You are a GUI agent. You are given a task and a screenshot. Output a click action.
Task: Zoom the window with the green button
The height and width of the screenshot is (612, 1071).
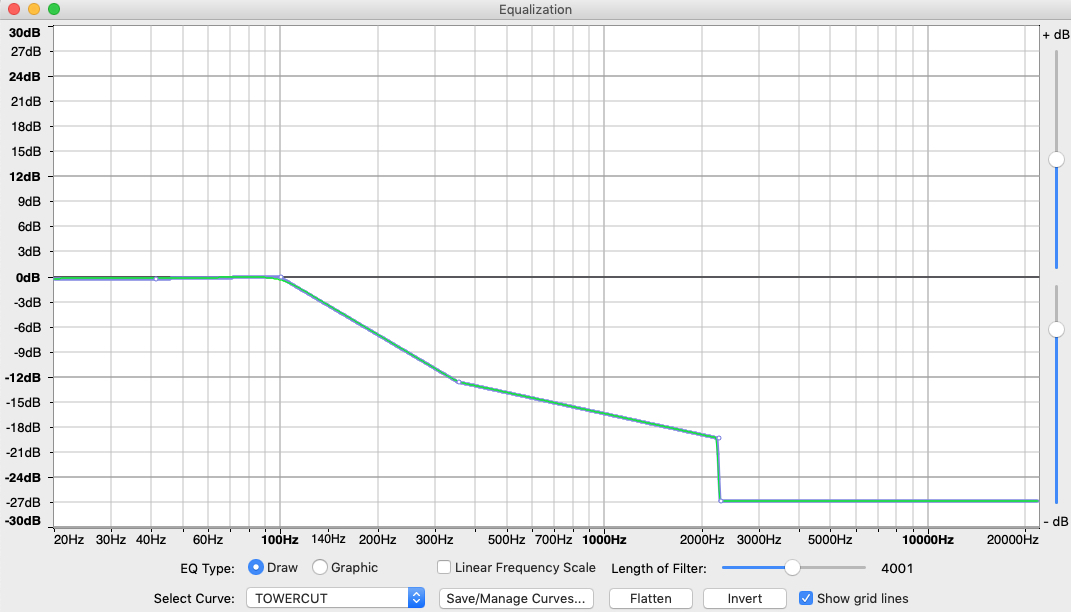pyautogui.click(x=54, y=9)
